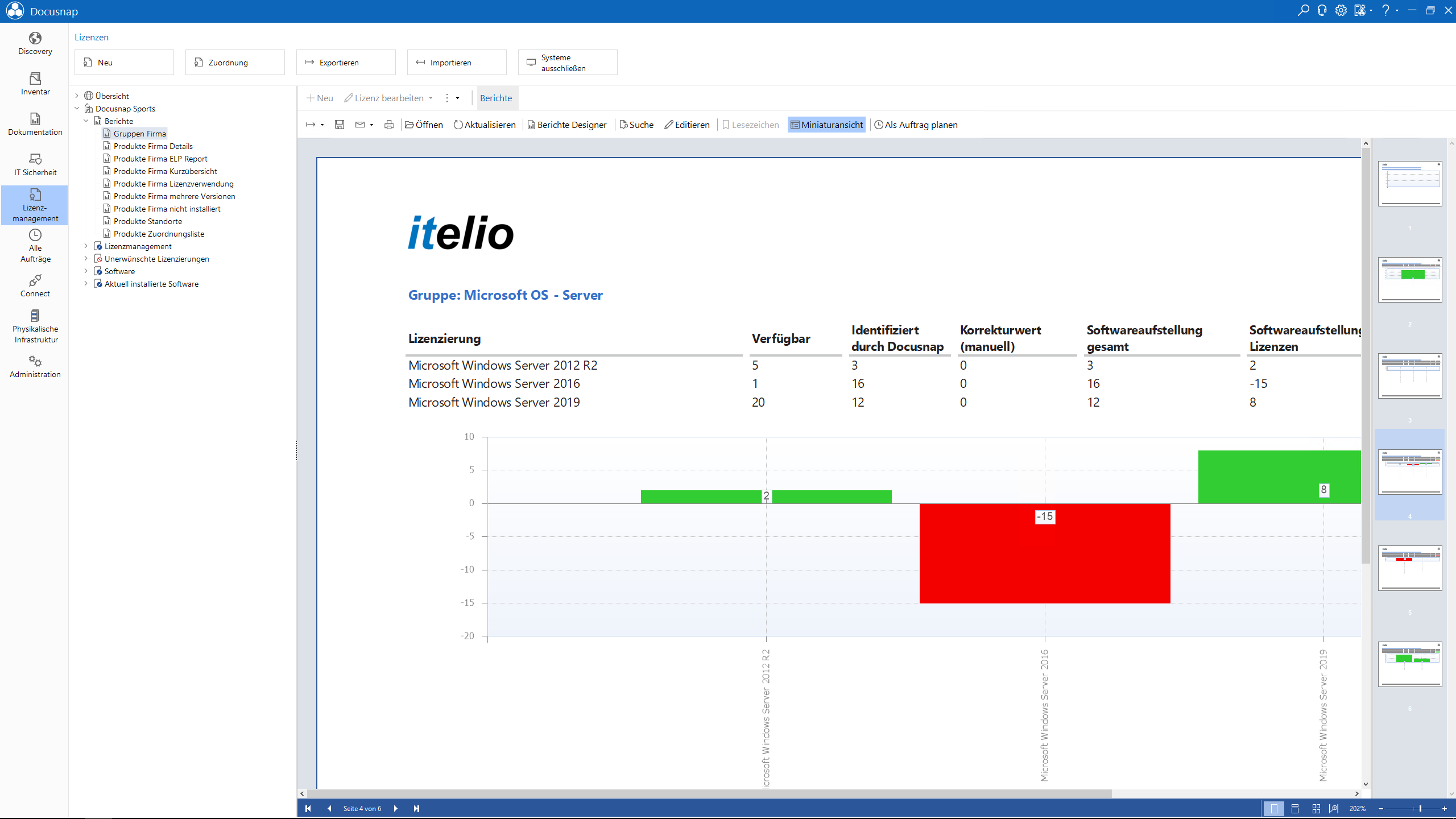Open the Inventar section

[35, 84]
